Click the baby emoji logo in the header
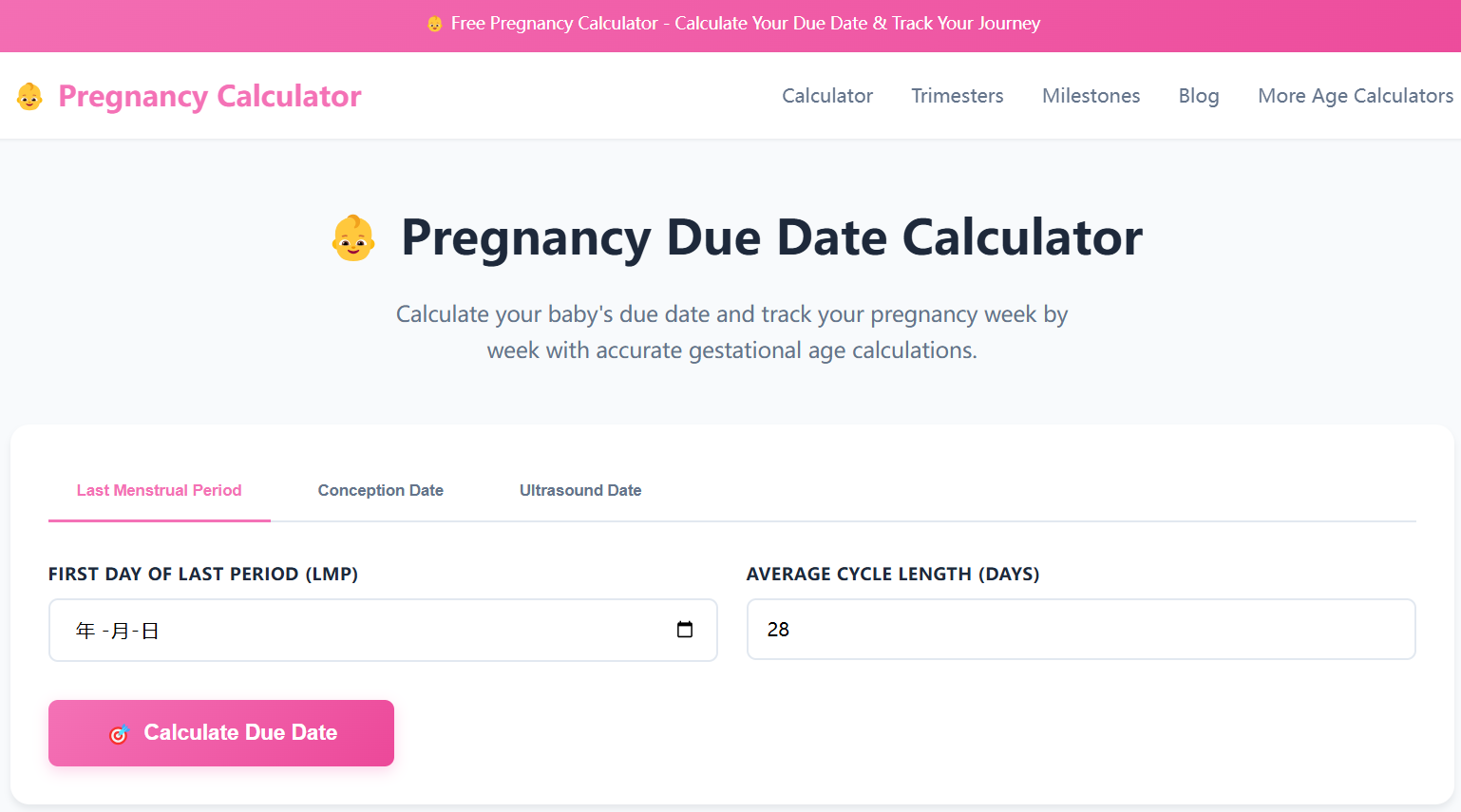The width and height of the screenshot is (1461, 812). coord(29,95)
